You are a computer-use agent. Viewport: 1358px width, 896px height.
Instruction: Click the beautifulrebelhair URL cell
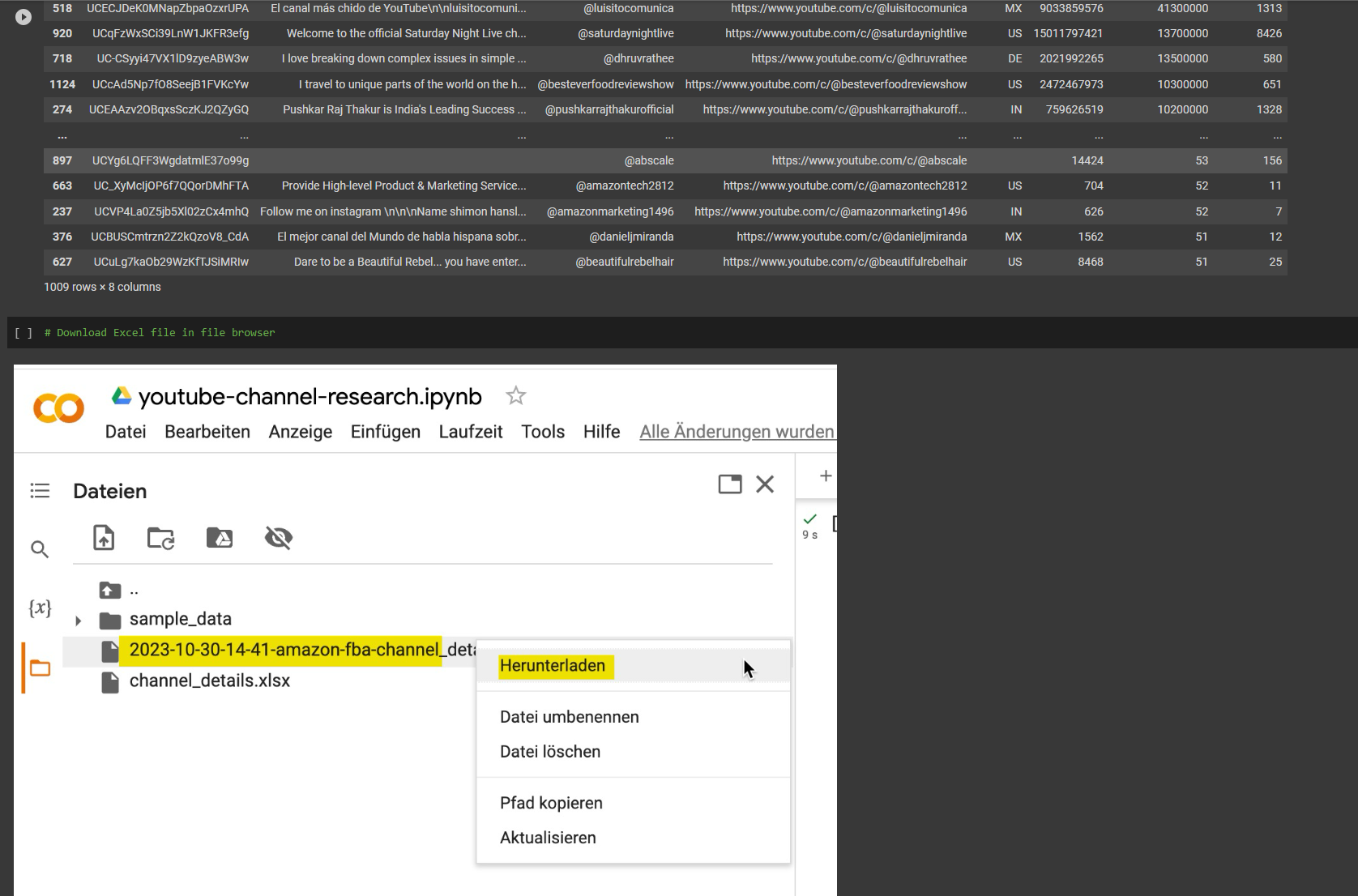pos(845,262)
